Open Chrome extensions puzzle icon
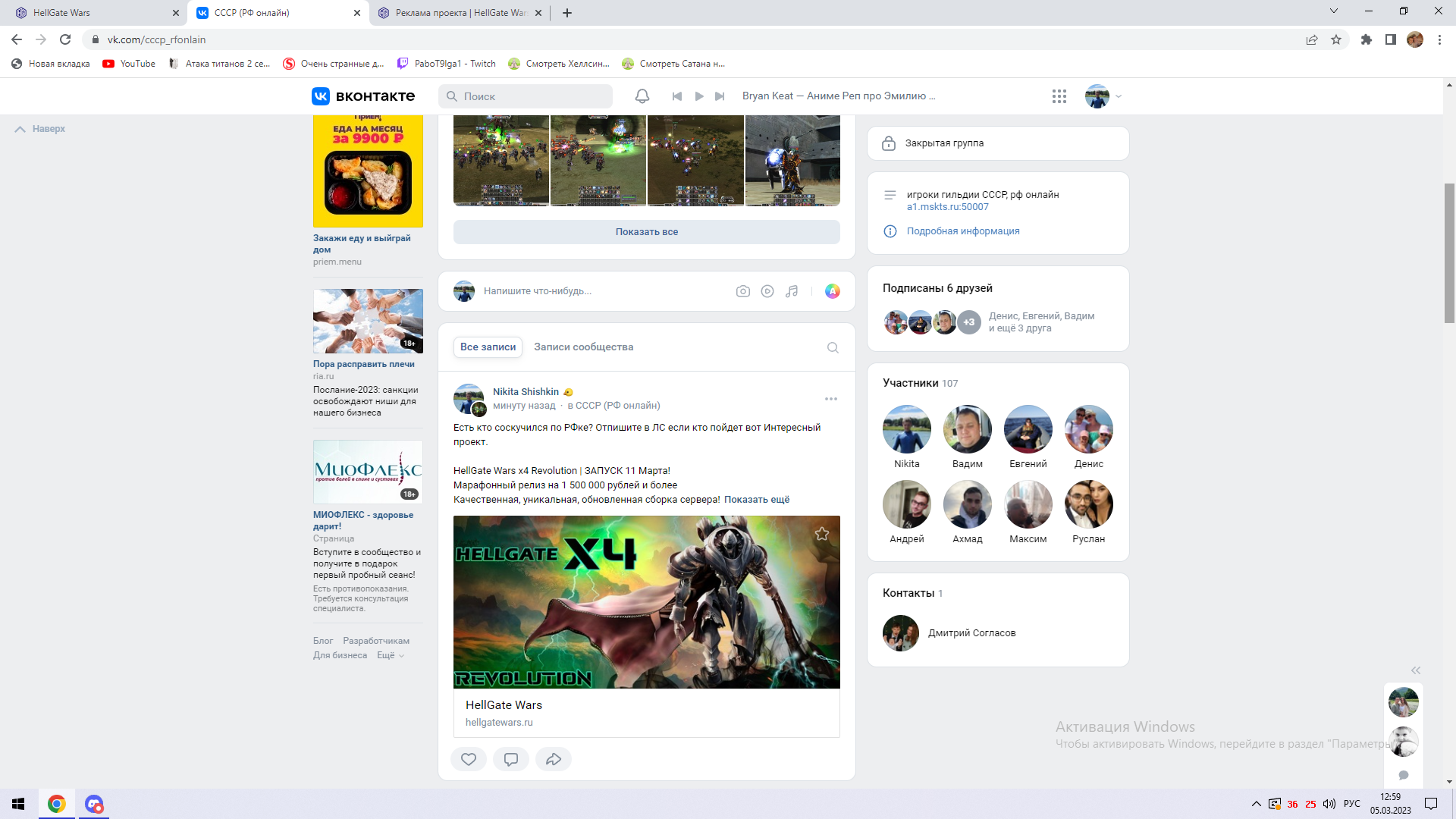 point(1367,39)
